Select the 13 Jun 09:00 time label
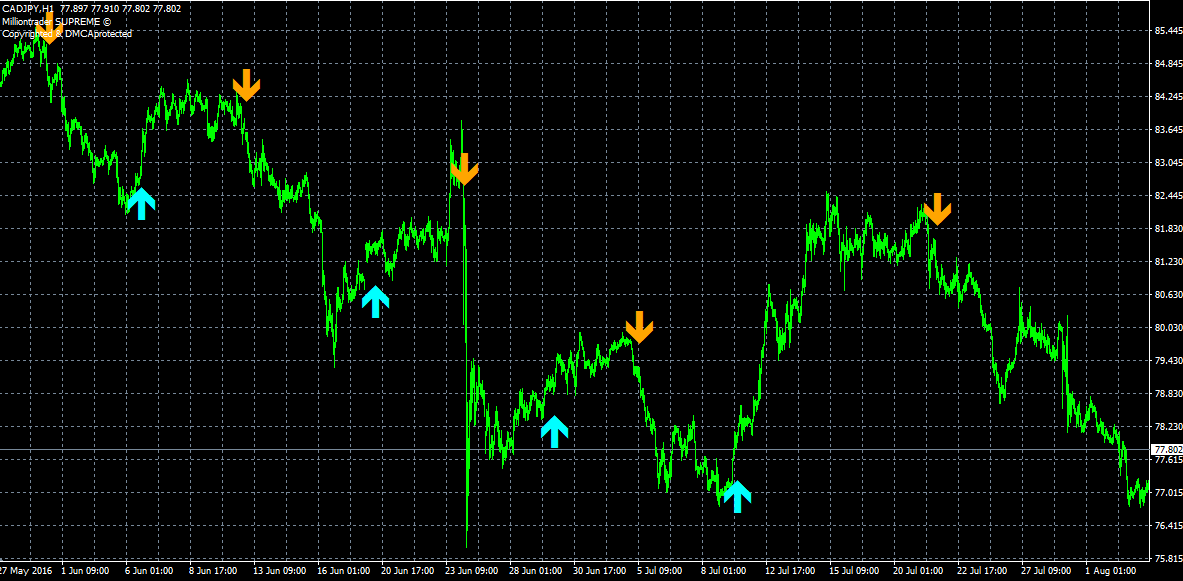The image size is (1183, 581). pyautogui.click(x=279, y=570)
